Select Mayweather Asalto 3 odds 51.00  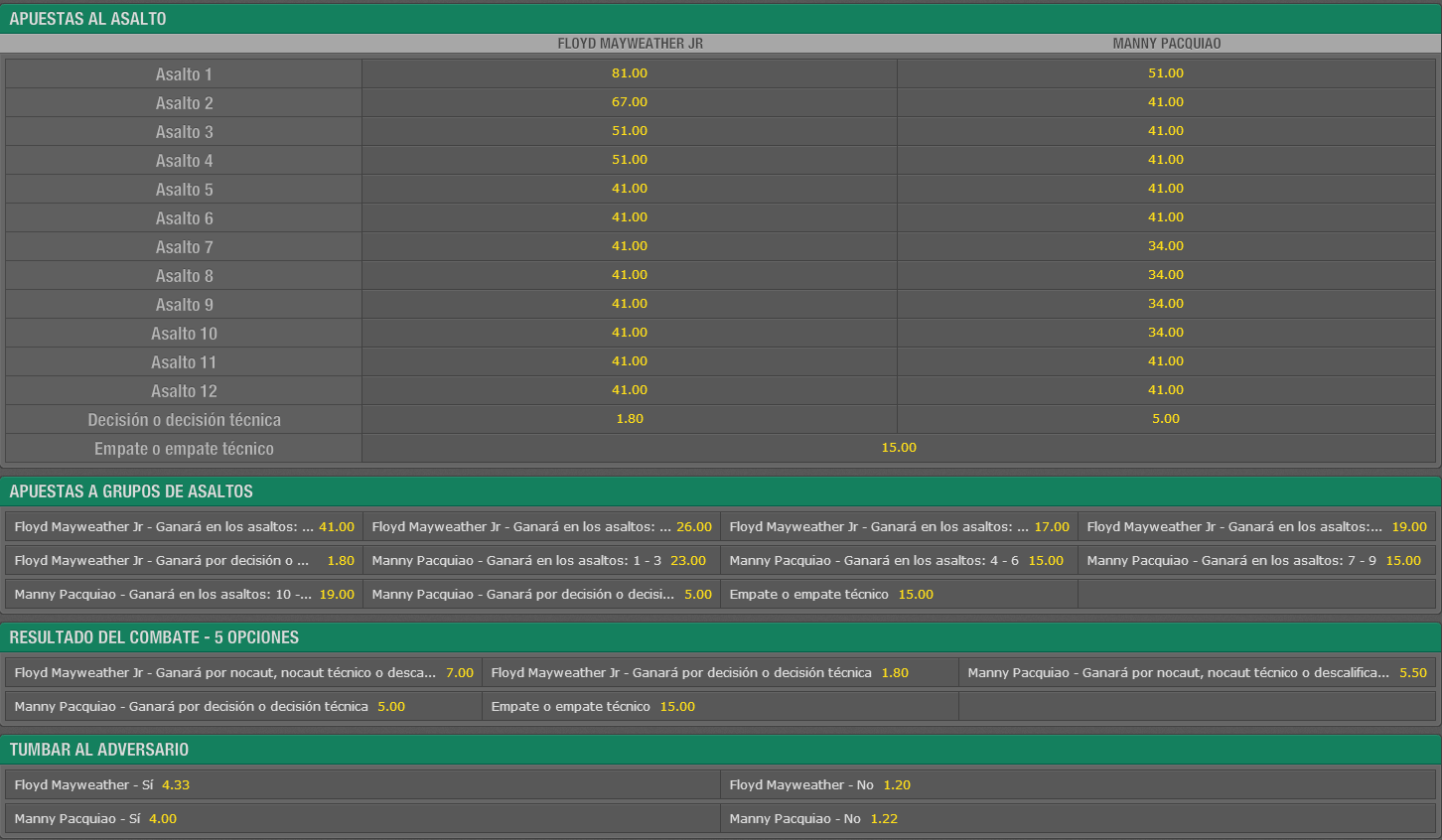(630, 131)
